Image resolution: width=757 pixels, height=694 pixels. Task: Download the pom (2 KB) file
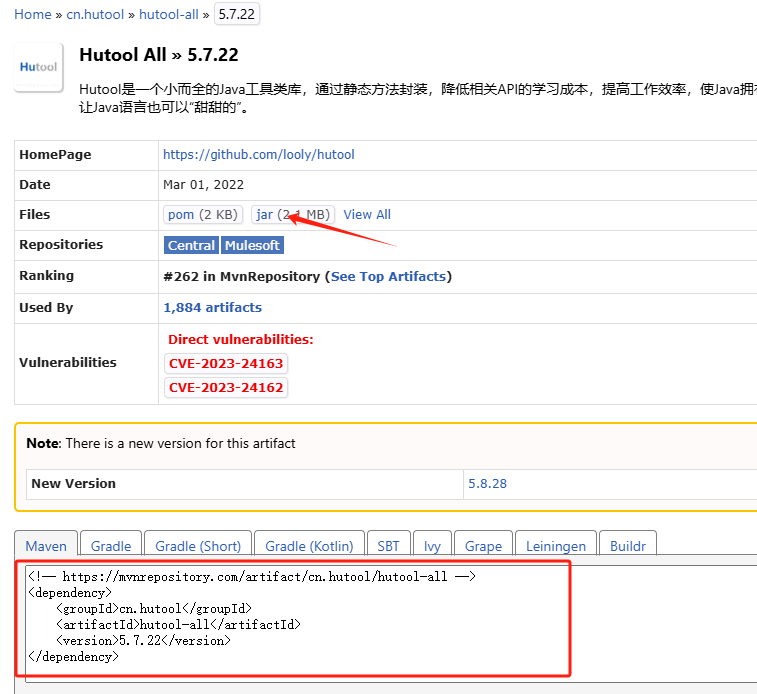pos(203,215)
